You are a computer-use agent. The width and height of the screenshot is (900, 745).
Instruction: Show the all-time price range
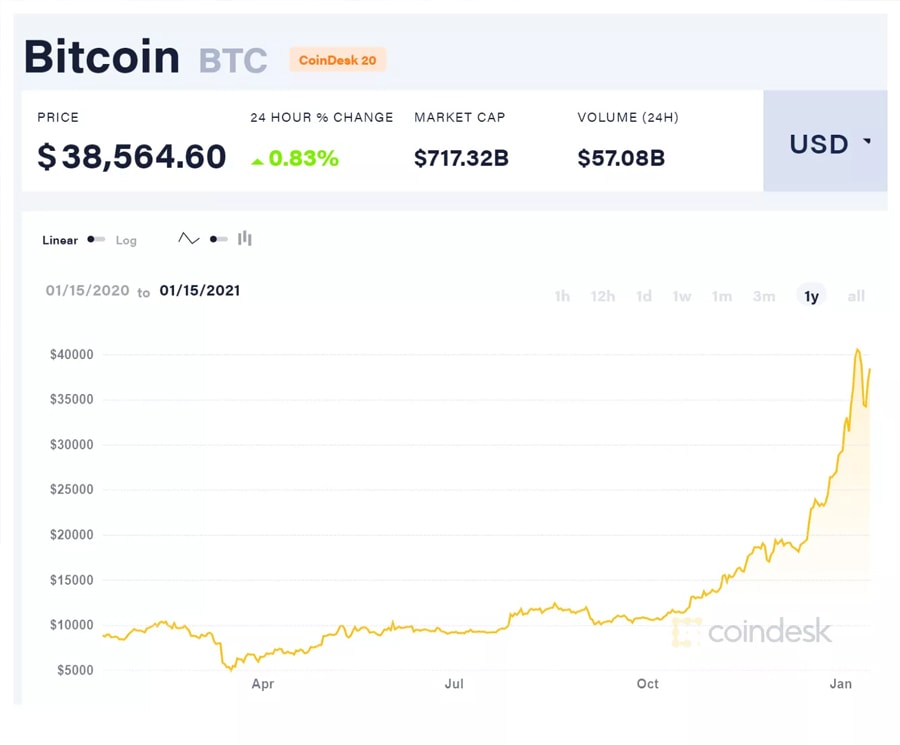[856, 296]
